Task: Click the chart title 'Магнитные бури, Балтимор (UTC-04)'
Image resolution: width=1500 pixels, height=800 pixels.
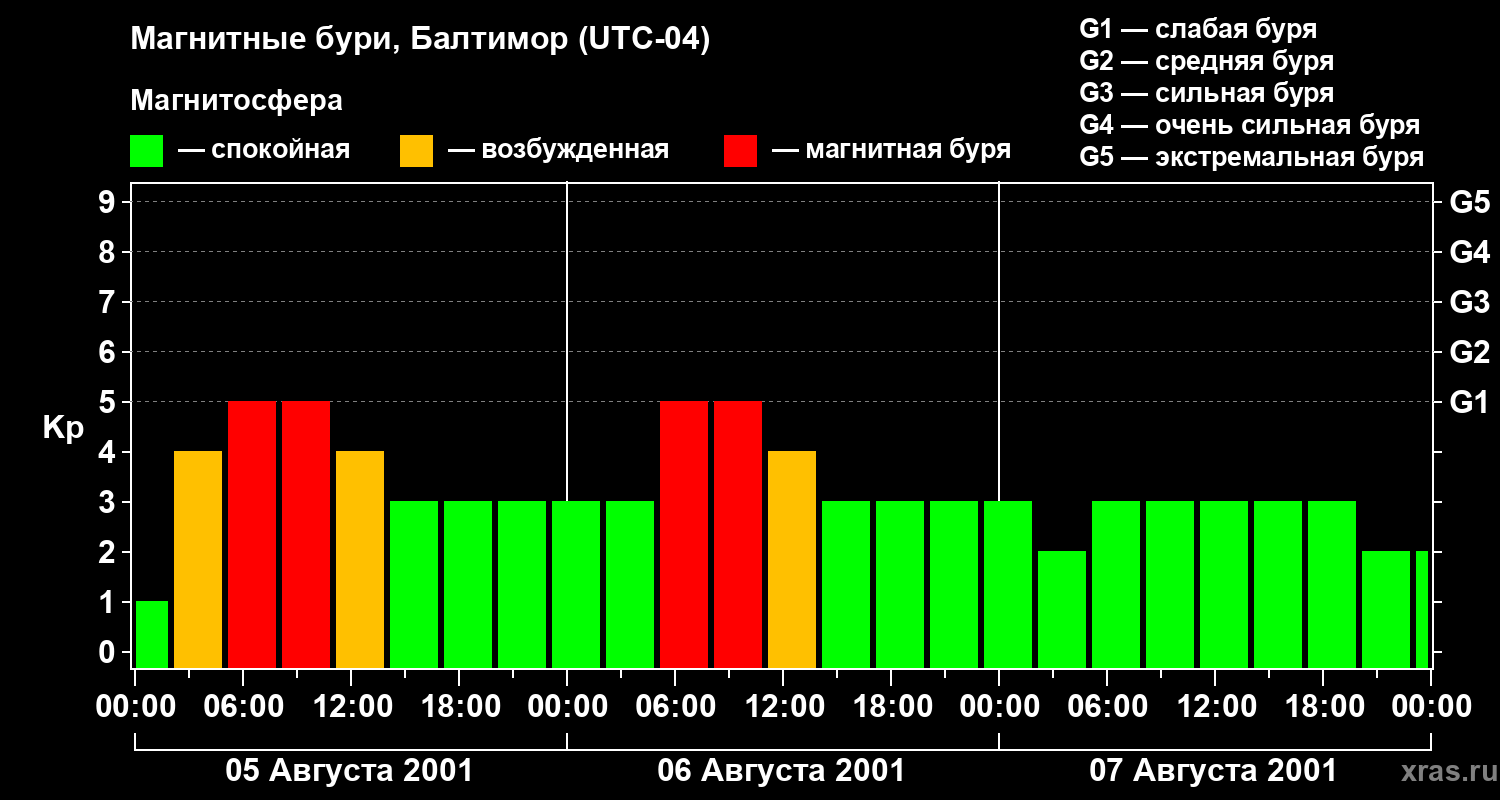Action: point(420,40)
